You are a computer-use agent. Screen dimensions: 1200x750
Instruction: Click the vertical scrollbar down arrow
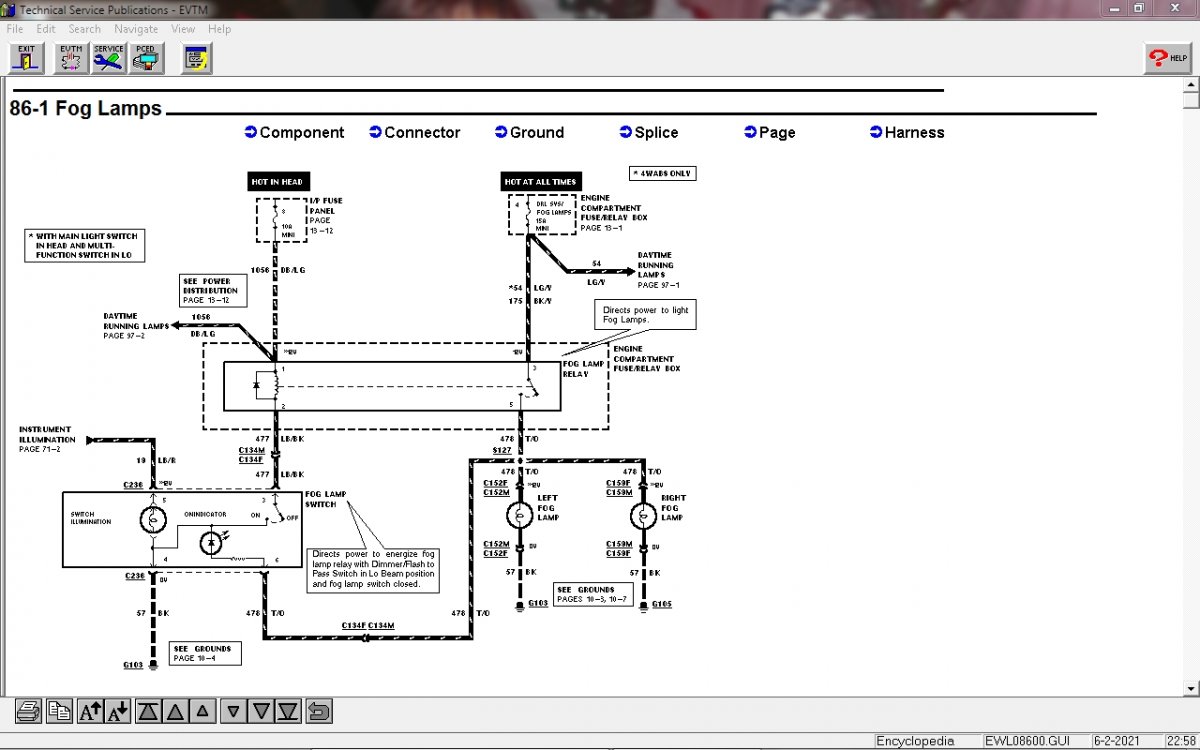[1190, 688]
